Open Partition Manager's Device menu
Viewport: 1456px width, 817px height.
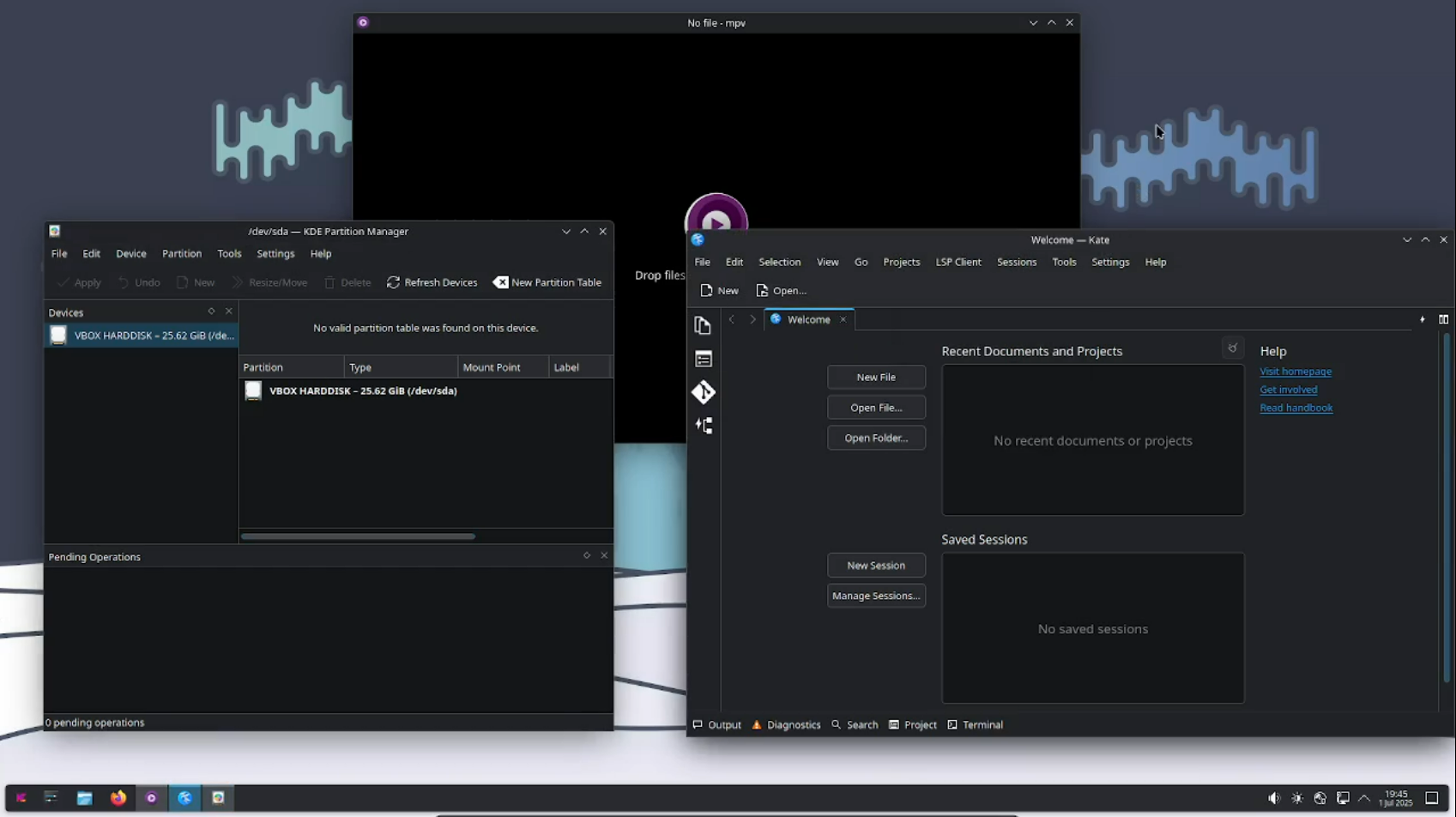131,254
